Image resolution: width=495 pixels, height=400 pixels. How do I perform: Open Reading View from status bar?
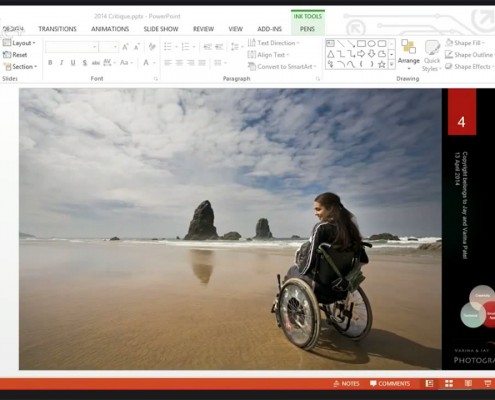tap(468, 383)
